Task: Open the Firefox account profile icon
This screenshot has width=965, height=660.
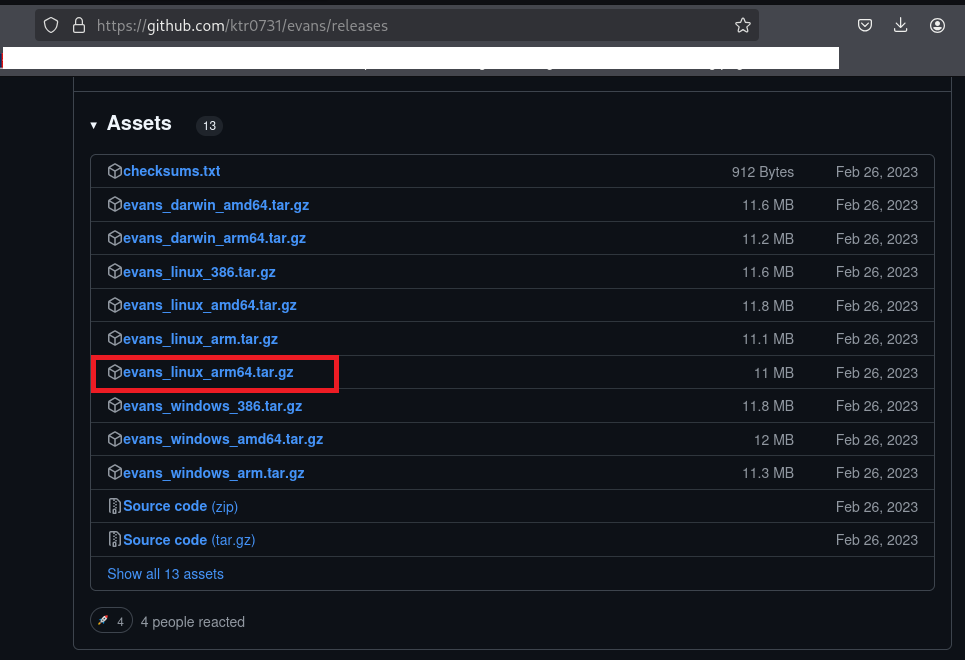Action: (x=937, y=25)
